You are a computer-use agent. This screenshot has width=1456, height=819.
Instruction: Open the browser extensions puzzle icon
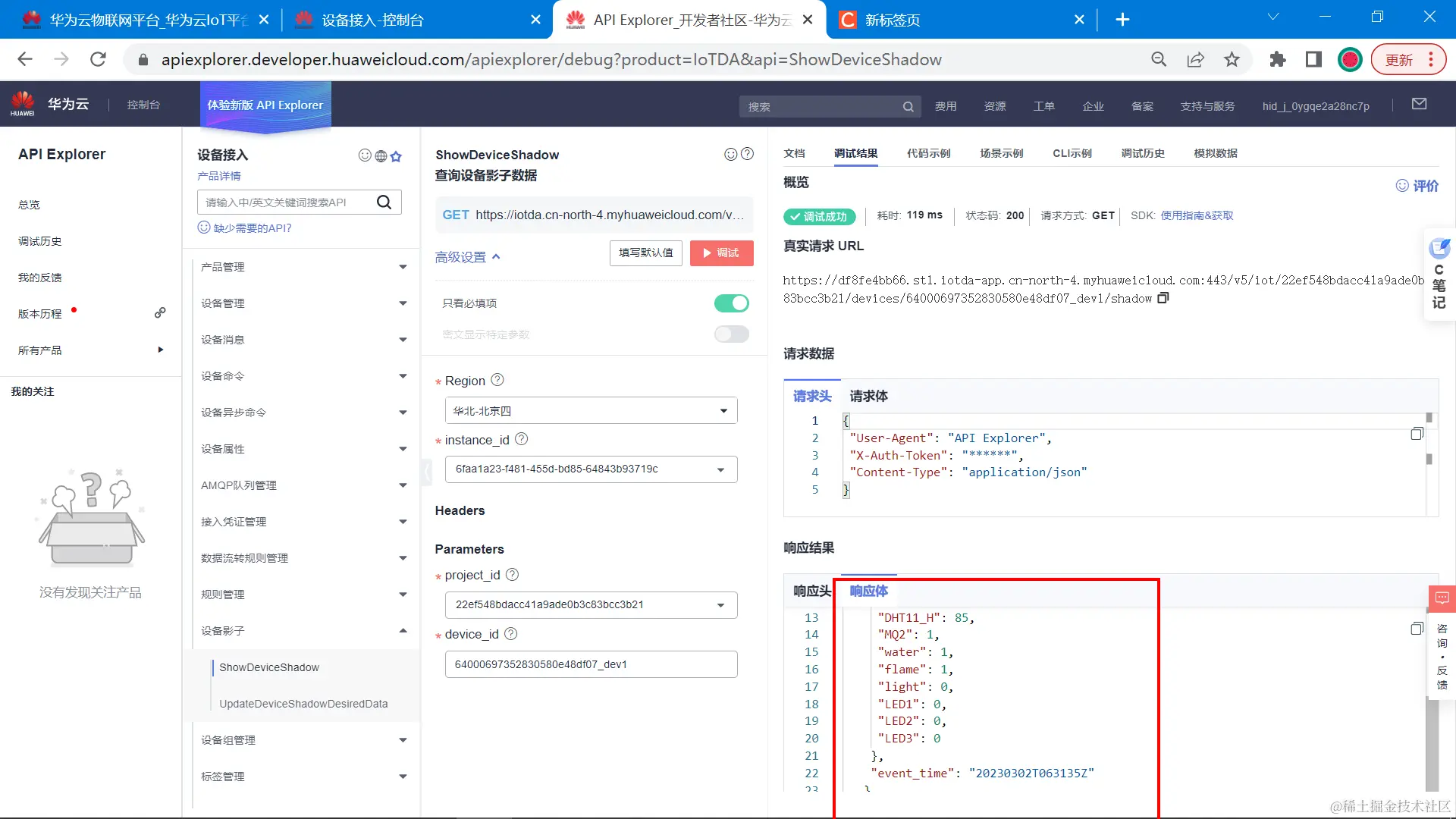tap(1277, 59)
